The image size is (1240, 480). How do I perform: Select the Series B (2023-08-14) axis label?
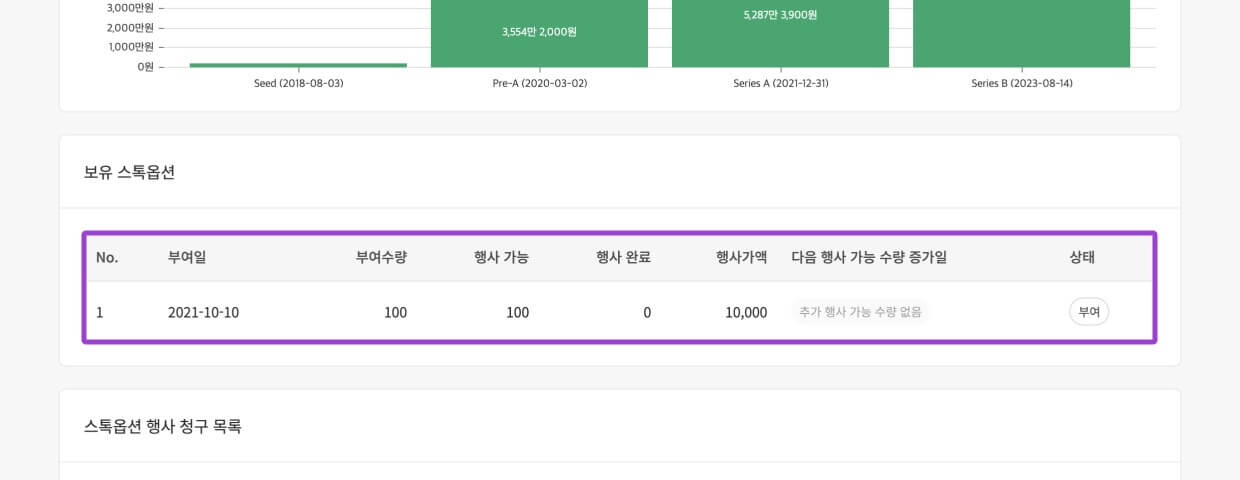tap(1021, 84)
